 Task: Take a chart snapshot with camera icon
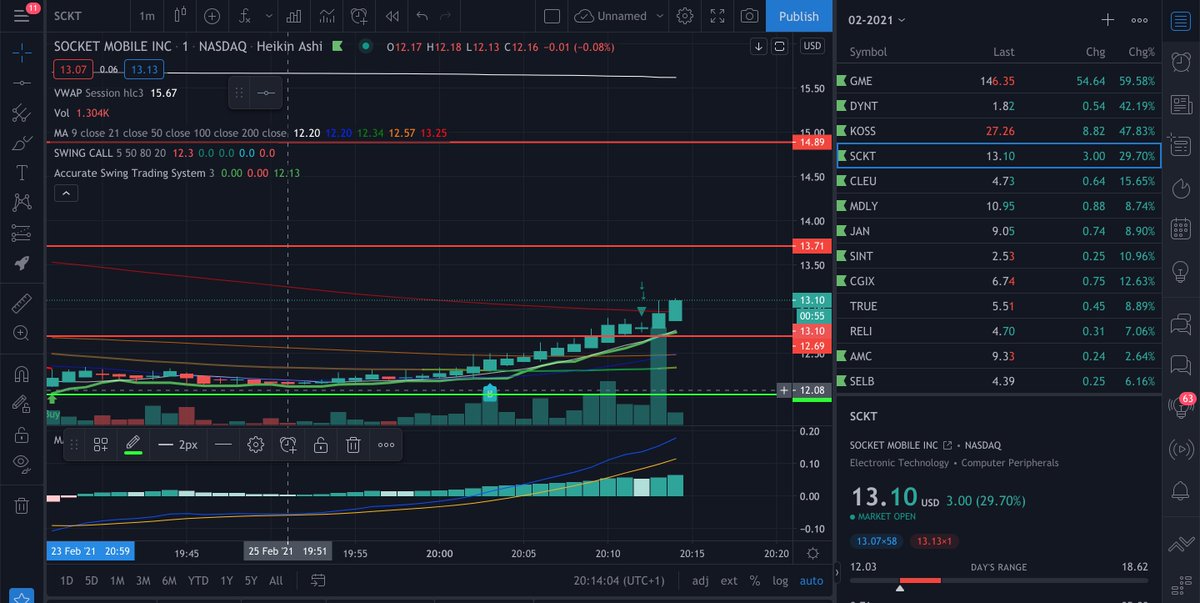click(749, 16)
